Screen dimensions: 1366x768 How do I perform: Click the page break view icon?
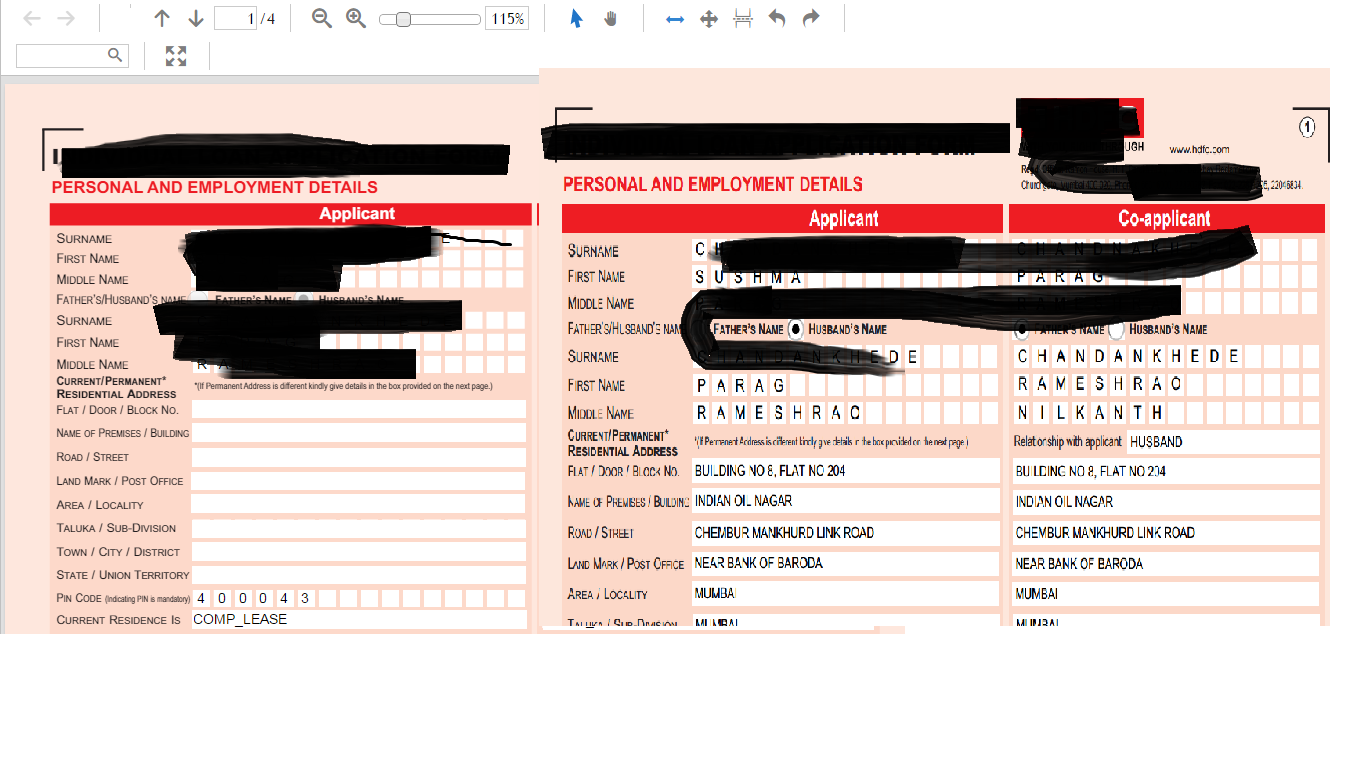(x=743, y=19)
